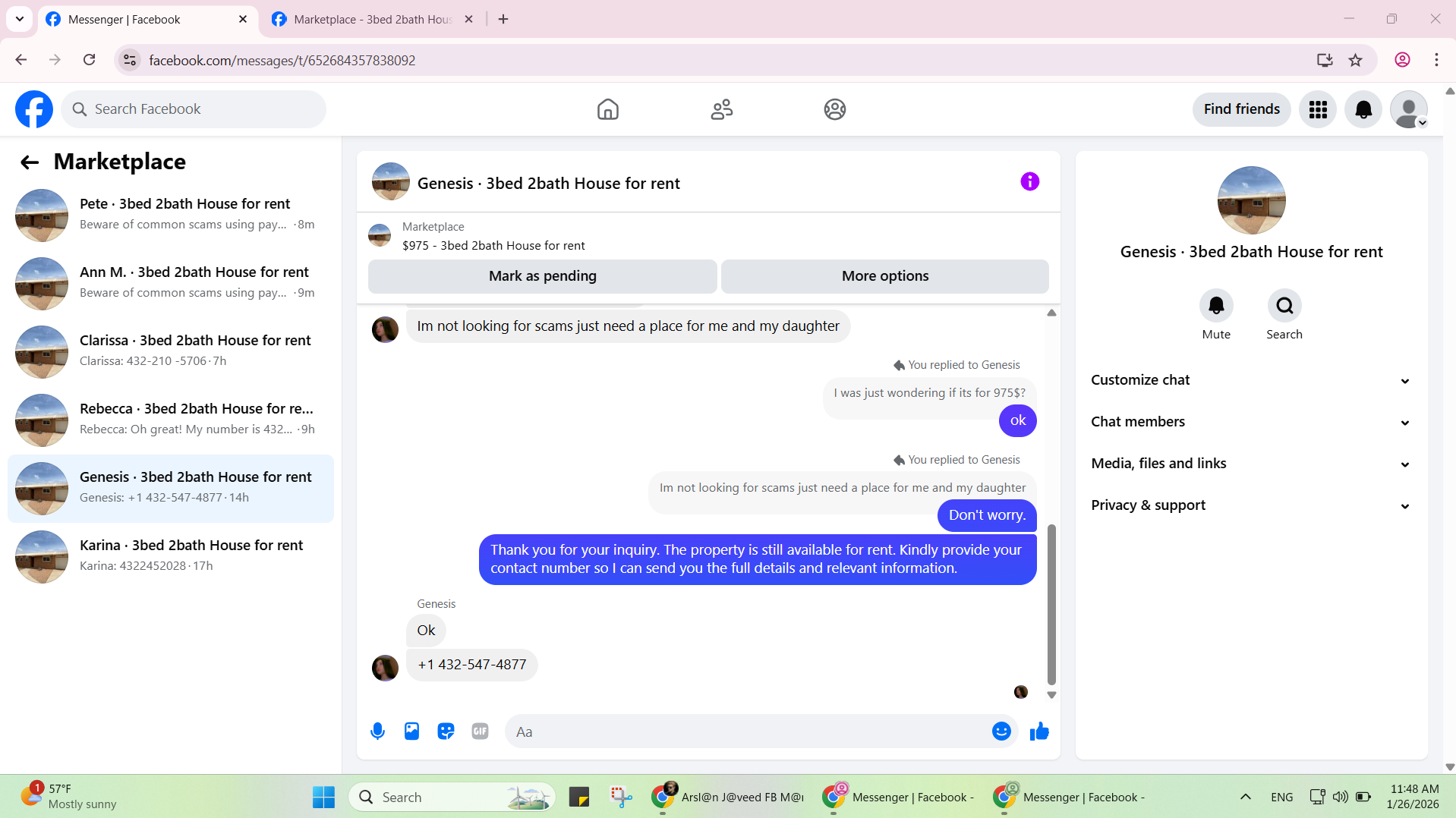1456x818 pixels.
Task: Open the emoji picker in message box
Action: (x=1001, y=731)
